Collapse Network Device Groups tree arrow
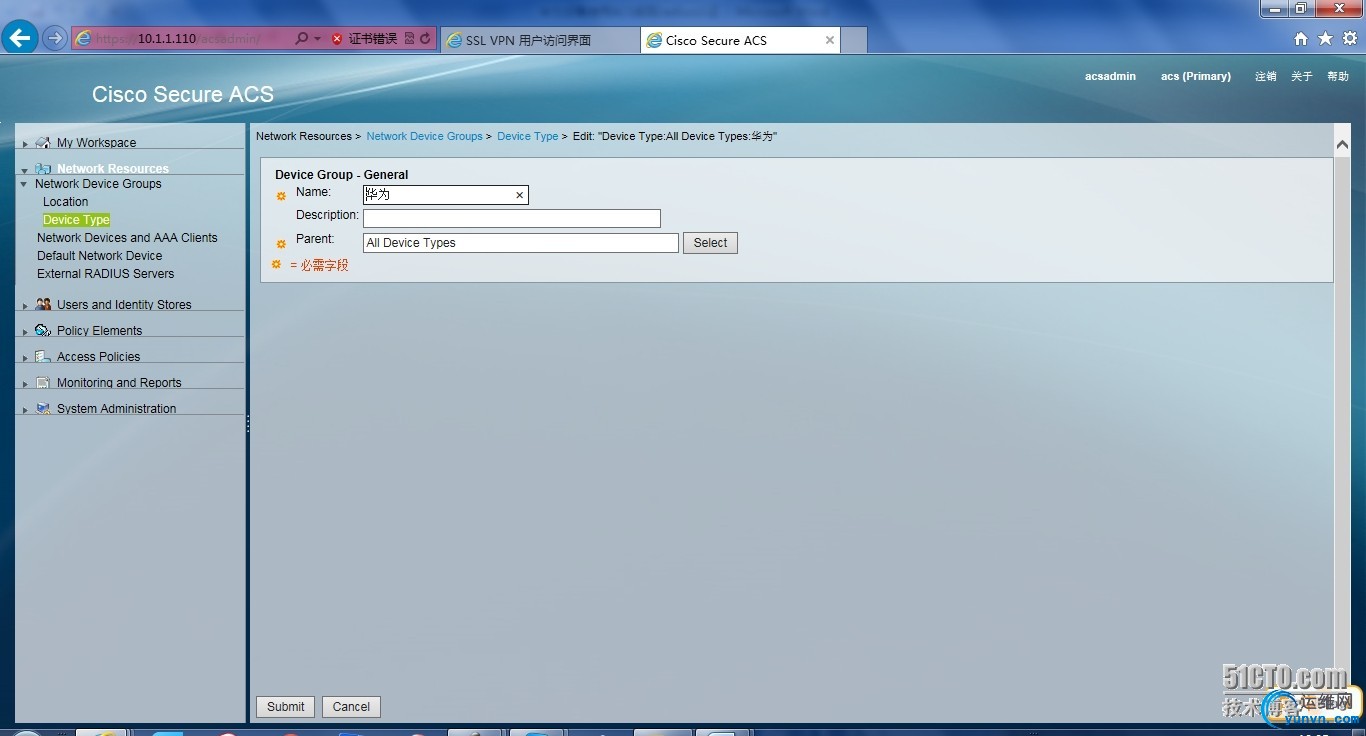The image size is (1366, 736). click(x=24, y=184)
